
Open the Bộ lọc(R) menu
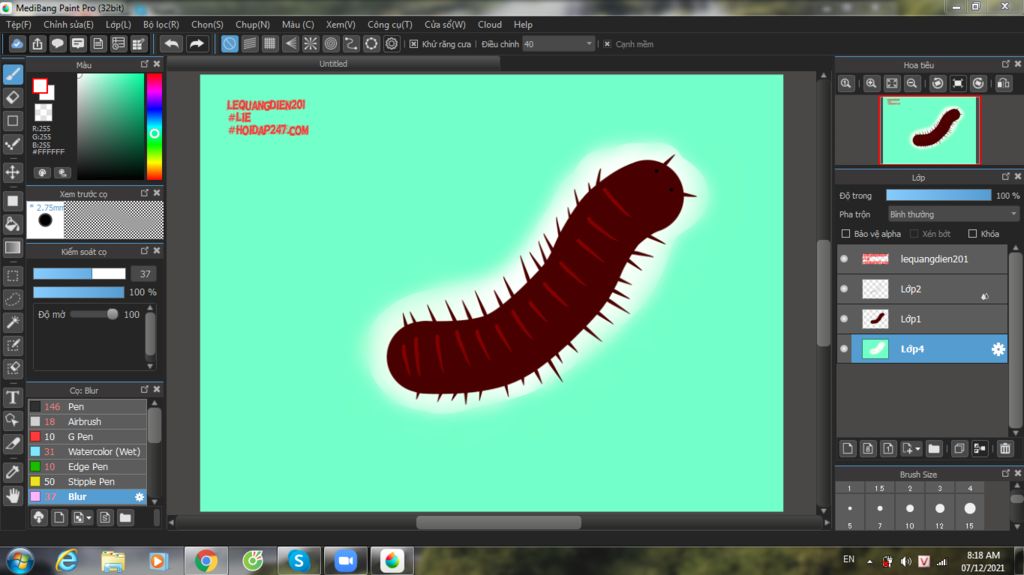pyautogui.click(x=161, y=24)
